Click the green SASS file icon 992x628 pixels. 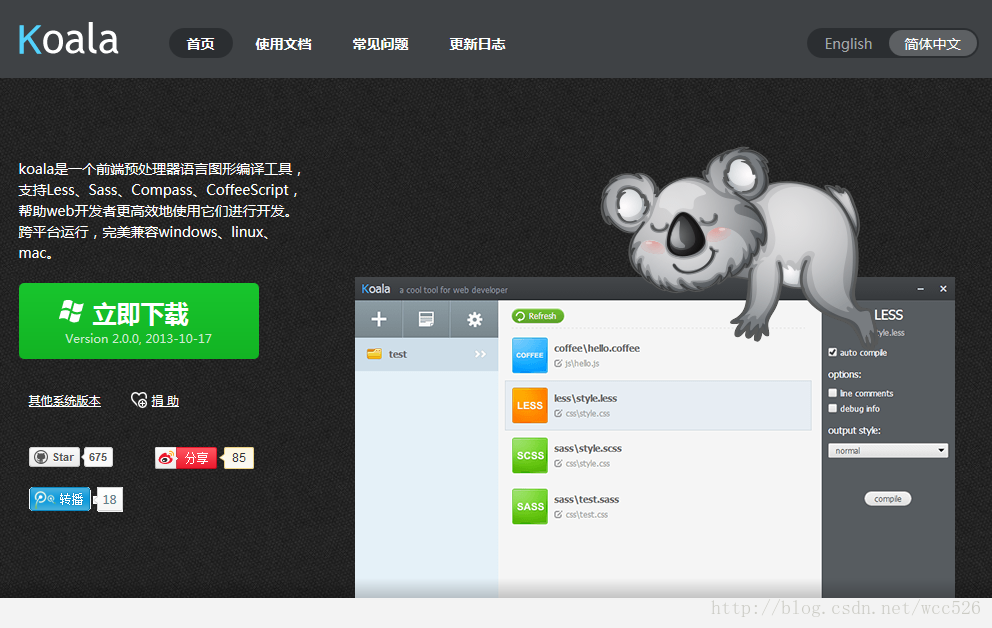[x=530, y=506]
